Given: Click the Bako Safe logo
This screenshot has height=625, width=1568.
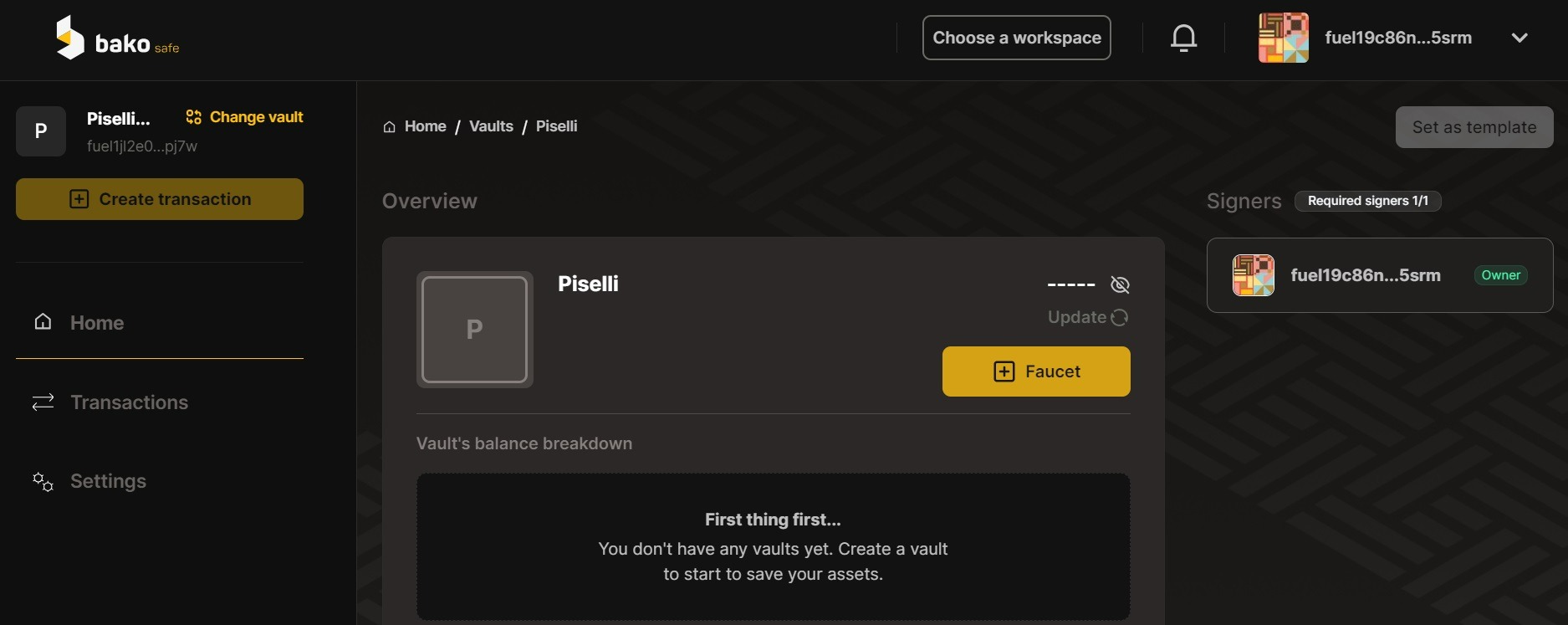Looking at the screenshot, I should point(117,38).
